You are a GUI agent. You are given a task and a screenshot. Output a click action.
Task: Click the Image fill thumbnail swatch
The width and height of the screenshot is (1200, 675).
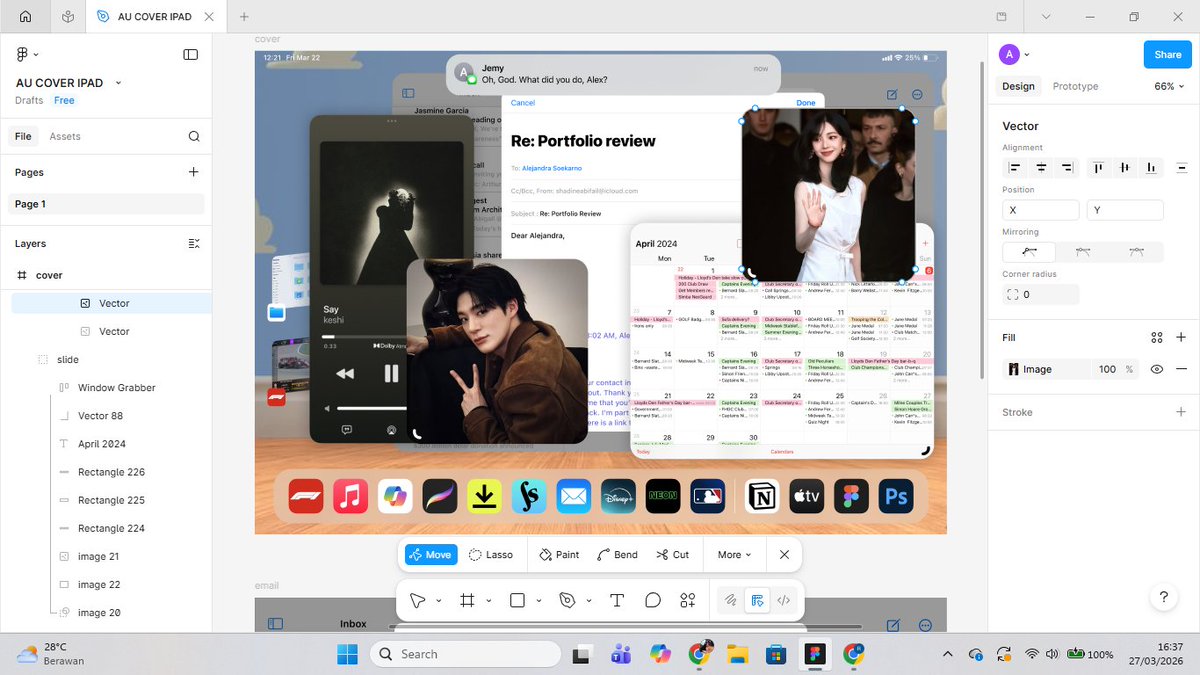click(1014, 369)
